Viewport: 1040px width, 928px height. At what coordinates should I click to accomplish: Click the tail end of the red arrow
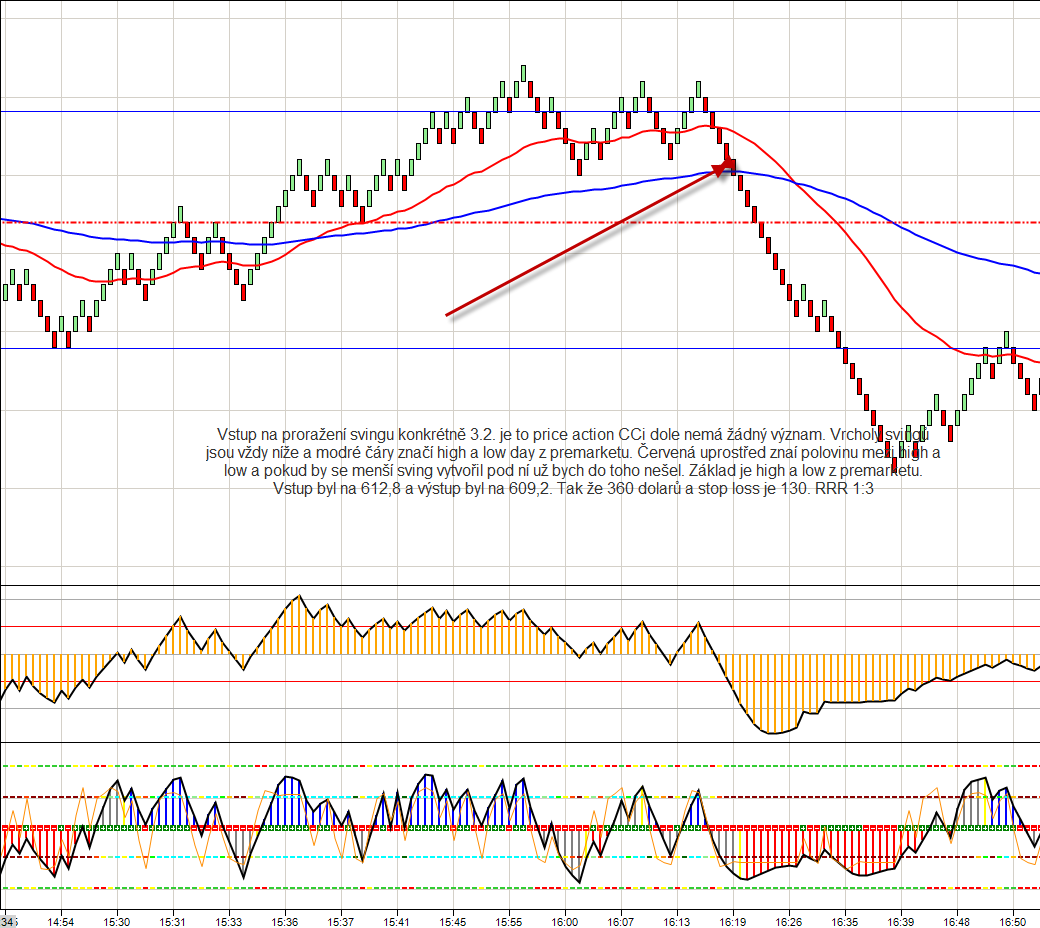(448, 315)
